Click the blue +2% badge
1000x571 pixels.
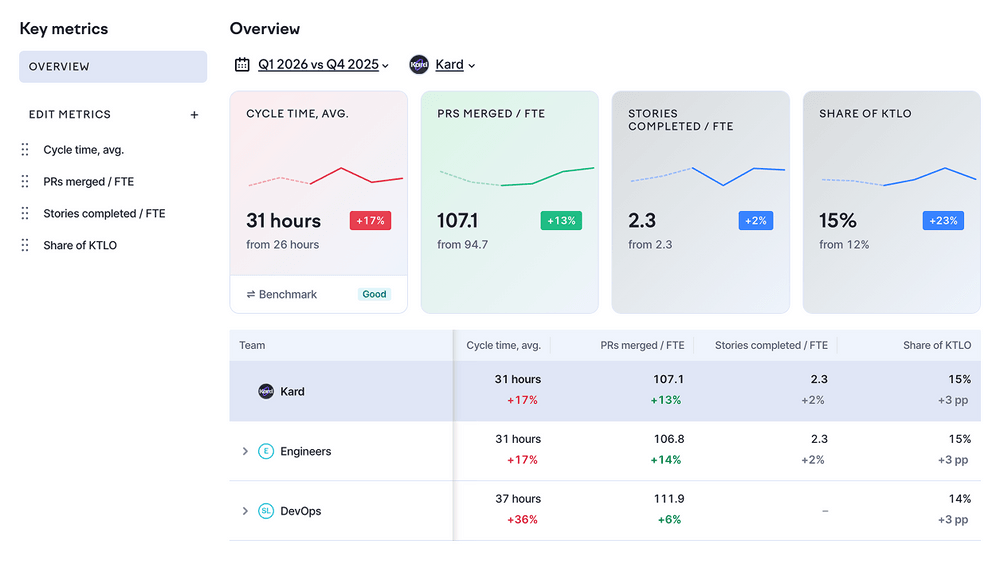point(756,221)
